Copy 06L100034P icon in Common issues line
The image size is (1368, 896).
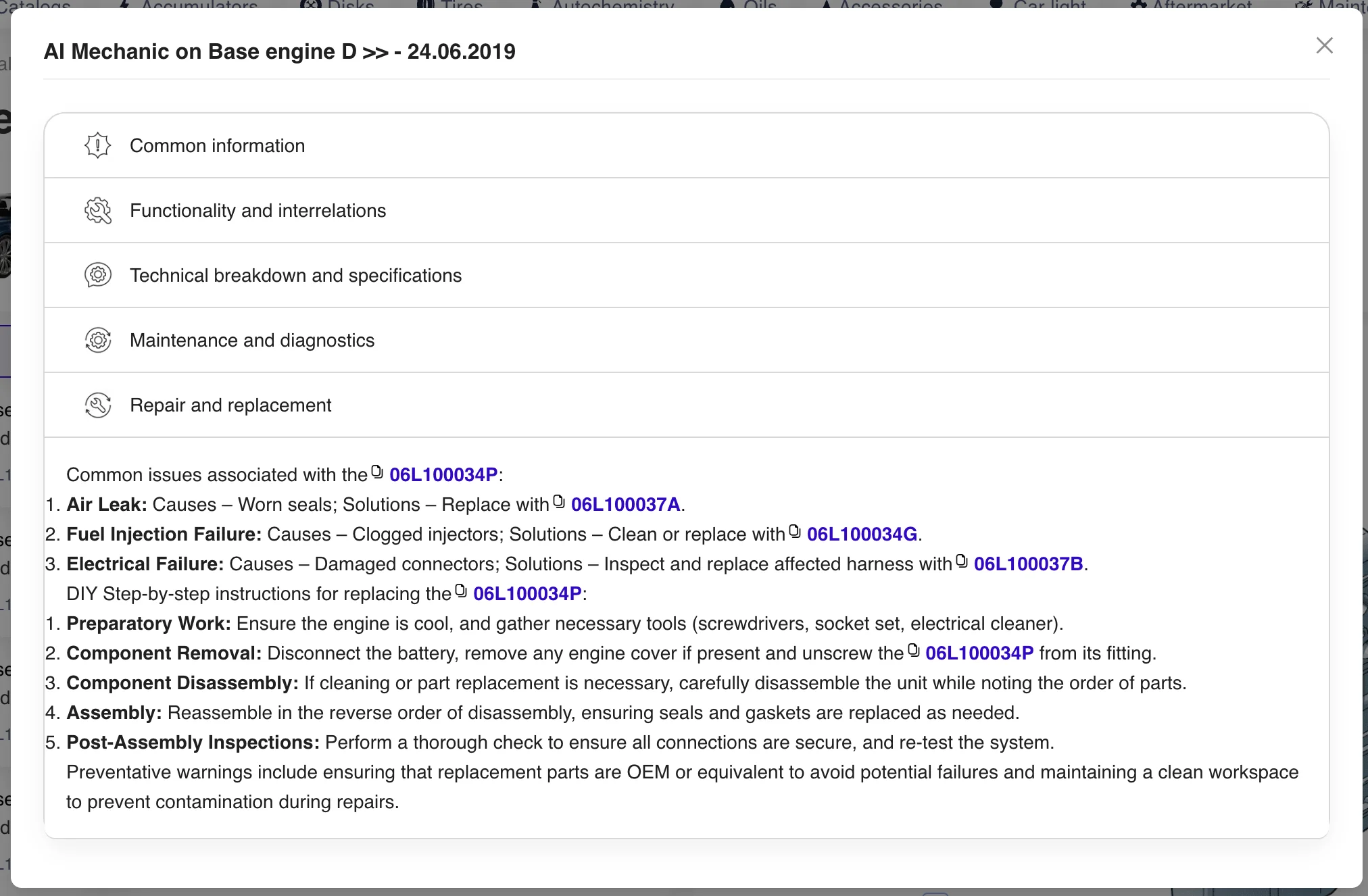point(377,472)
